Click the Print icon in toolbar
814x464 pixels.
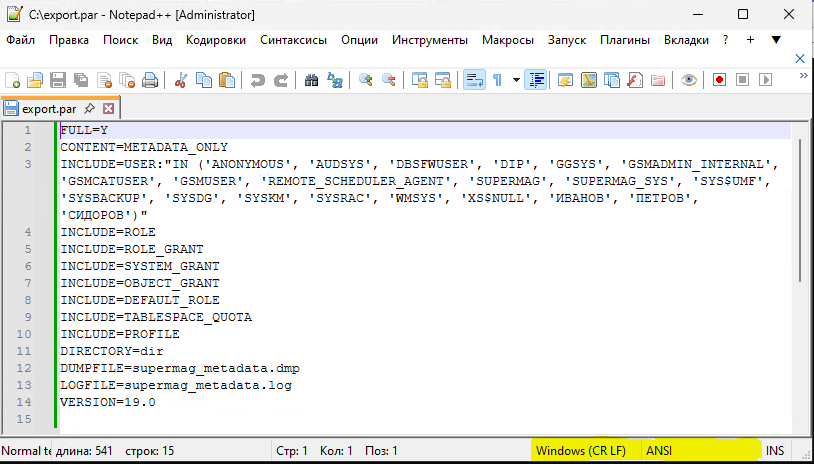150,80
